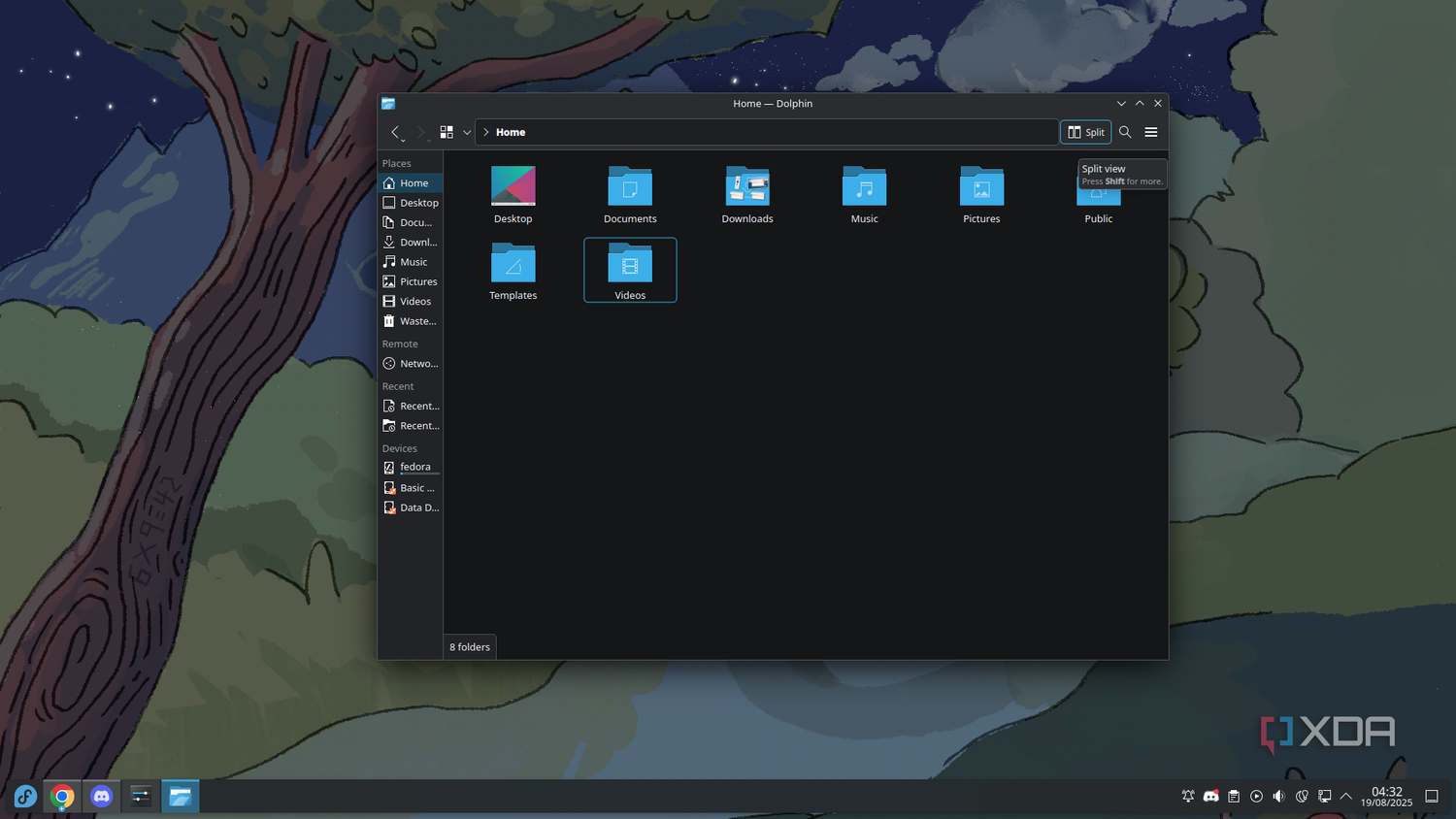1456x819 pixels.
Task: Click the Dolphin window title bar icon
Action: (388, 104)
